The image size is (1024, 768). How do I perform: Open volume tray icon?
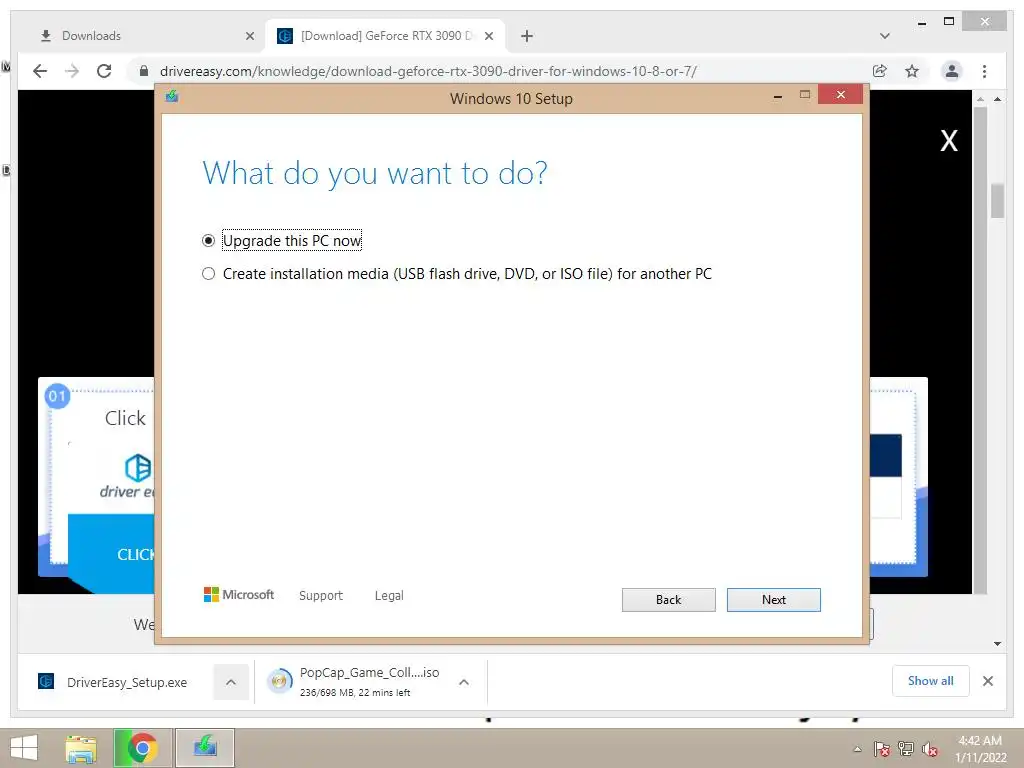930,749
